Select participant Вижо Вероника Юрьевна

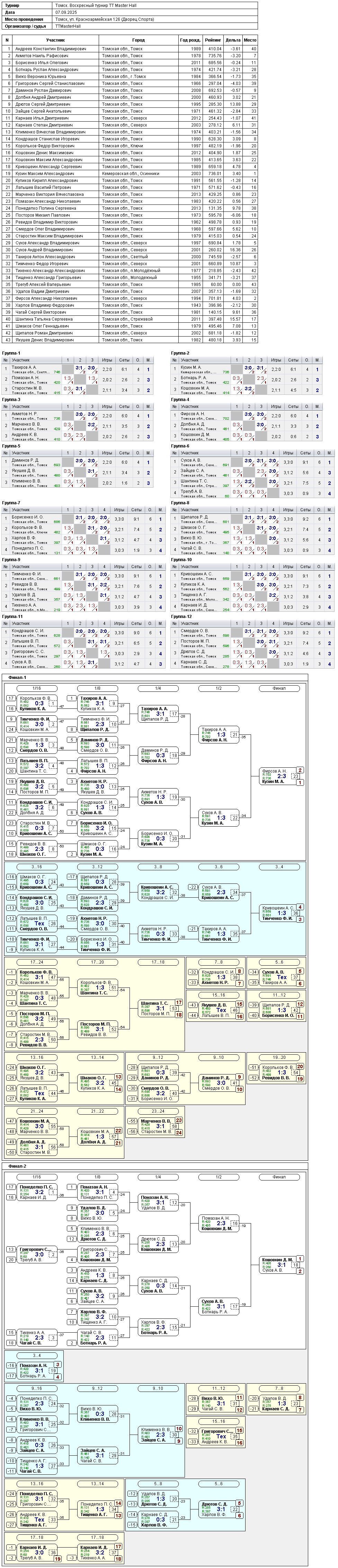tap(41, 77)
